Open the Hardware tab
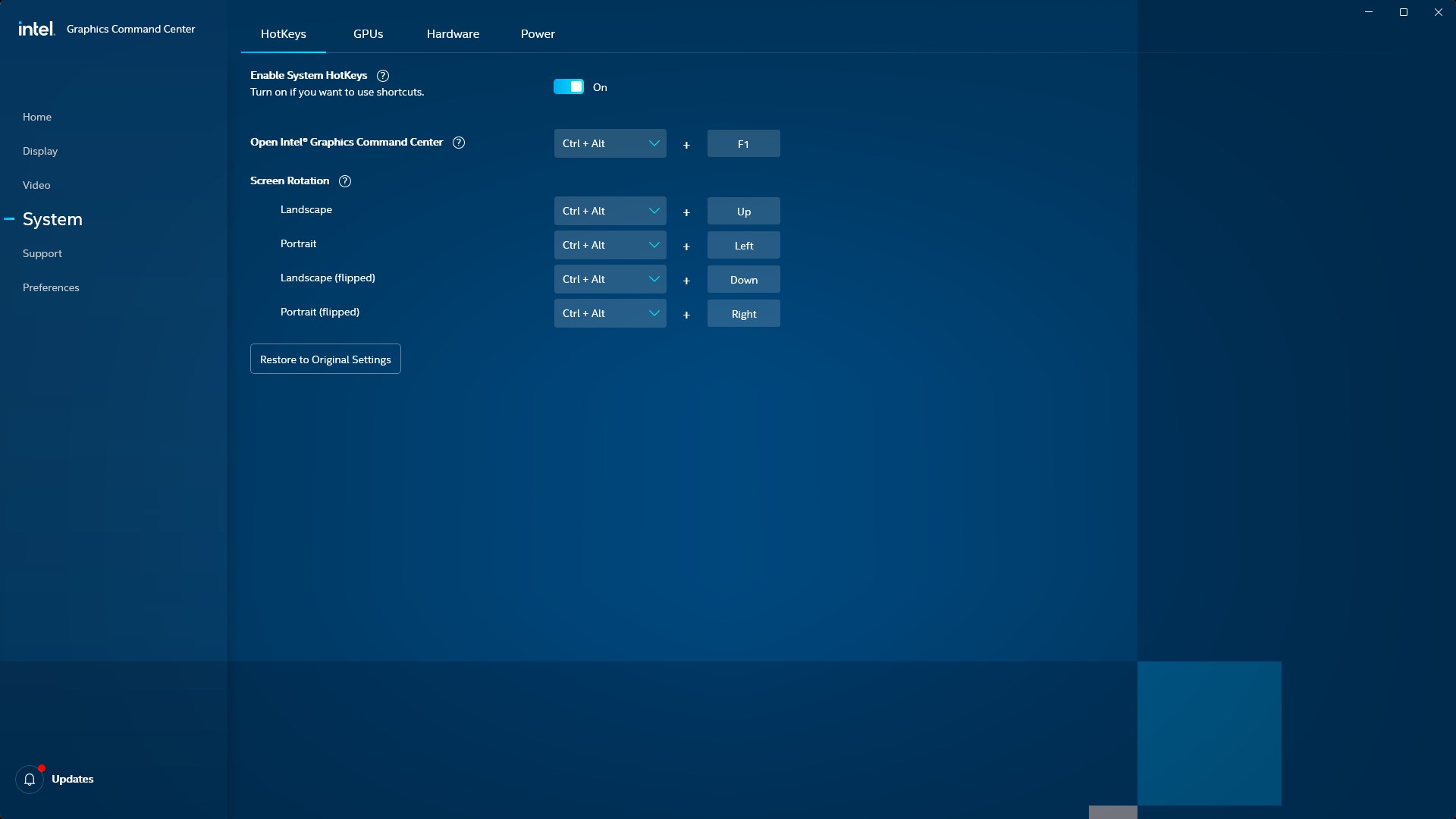Image resolution: width=1456 pixels, height=819 pixels. click(453, 34)
